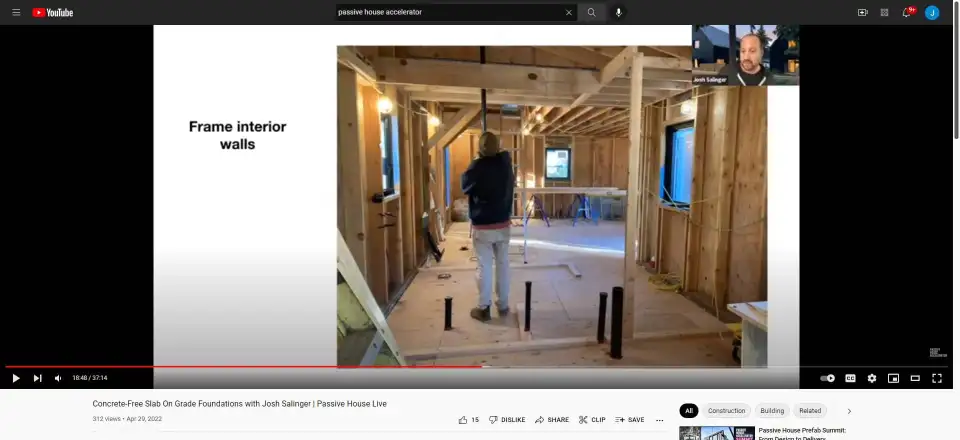960x440 pixels.
Task: Click the search box with passive house accelerator
Action: point(448,12)
